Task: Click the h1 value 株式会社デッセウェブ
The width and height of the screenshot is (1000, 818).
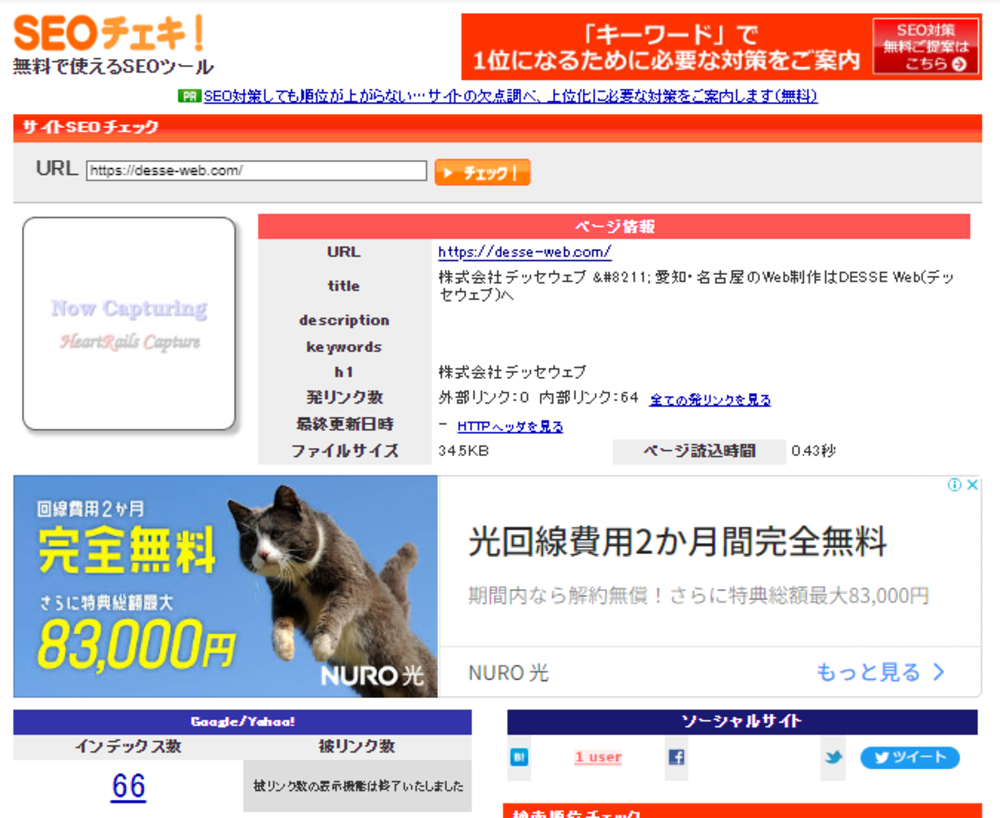Action: [x=512, y=372]
